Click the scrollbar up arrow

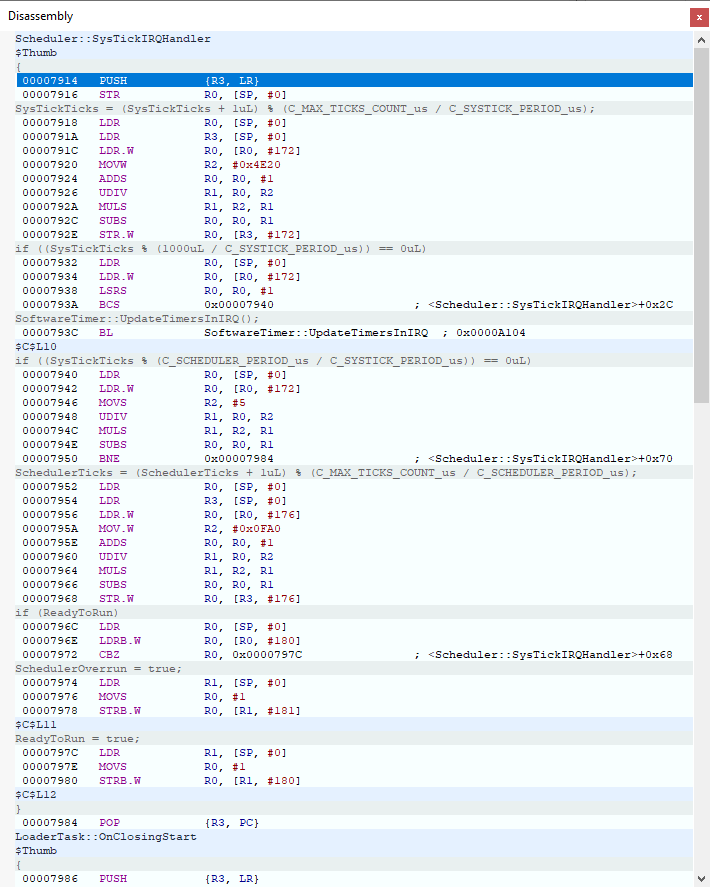[x=701, y=40]
